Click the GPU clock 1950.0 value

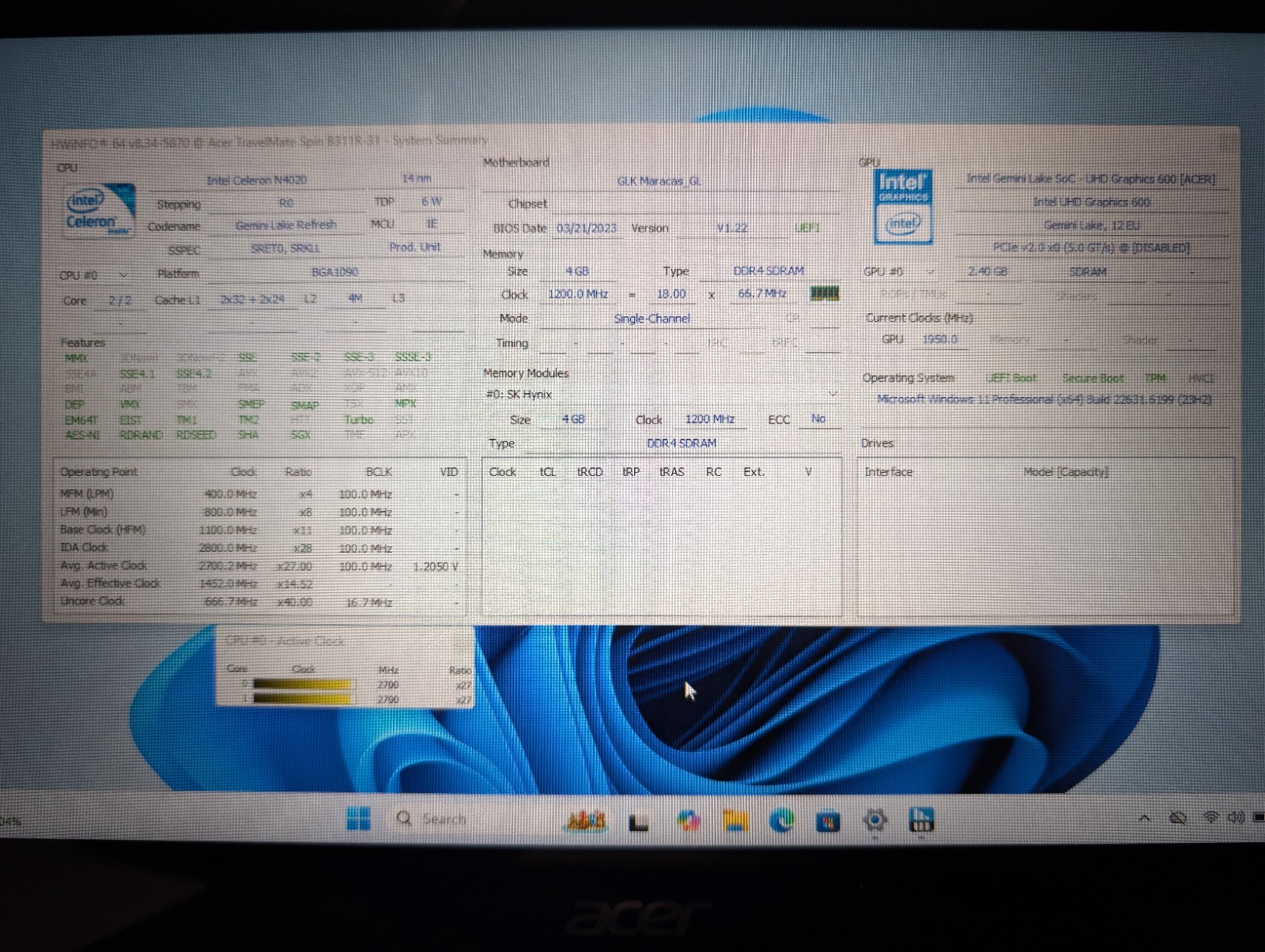(x=940, y=339)
